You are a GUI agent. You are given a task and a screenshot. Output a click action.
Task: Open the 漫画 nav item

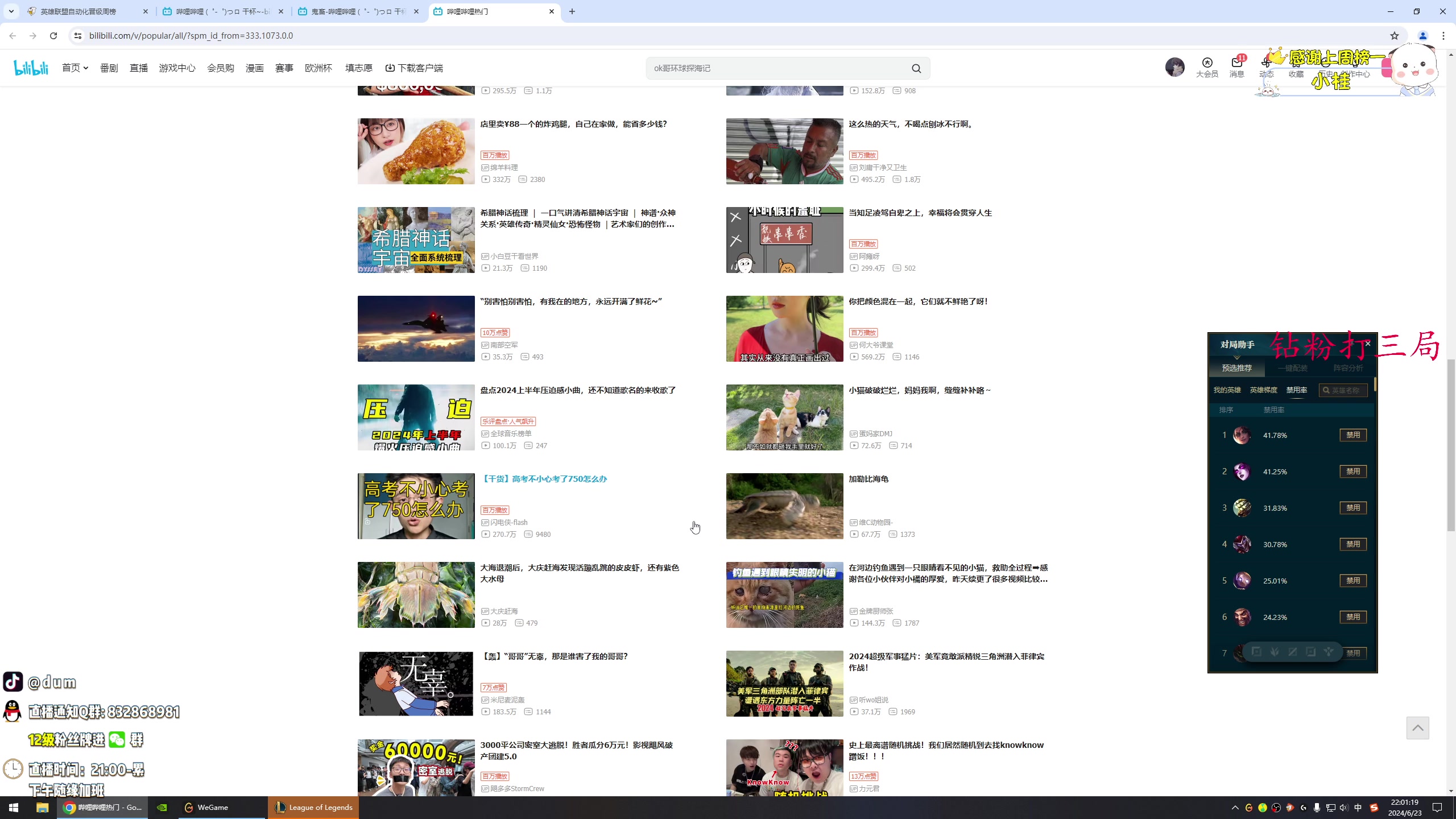click(x=255, y=68)
